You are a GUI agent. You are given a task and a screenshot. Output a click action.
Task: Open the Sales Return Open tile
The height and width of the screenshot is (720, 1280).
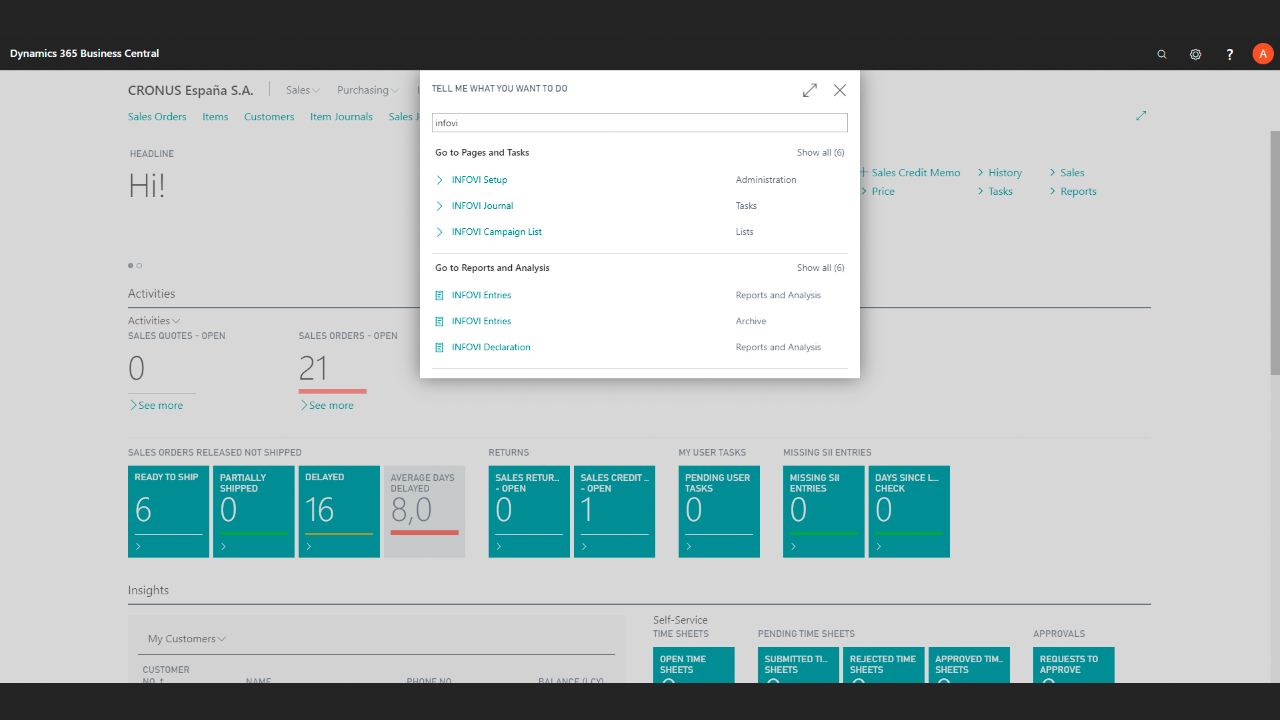coord(529,512)
